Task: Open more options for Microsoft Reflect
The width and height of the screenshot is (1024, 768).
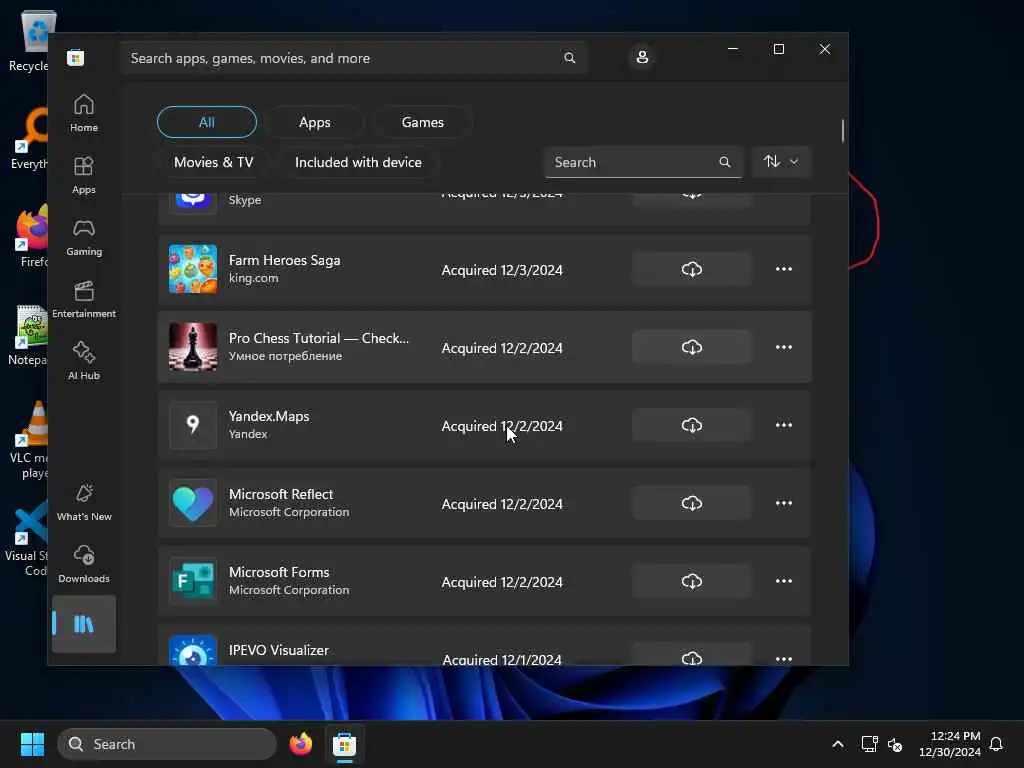Action: (784, 503)
